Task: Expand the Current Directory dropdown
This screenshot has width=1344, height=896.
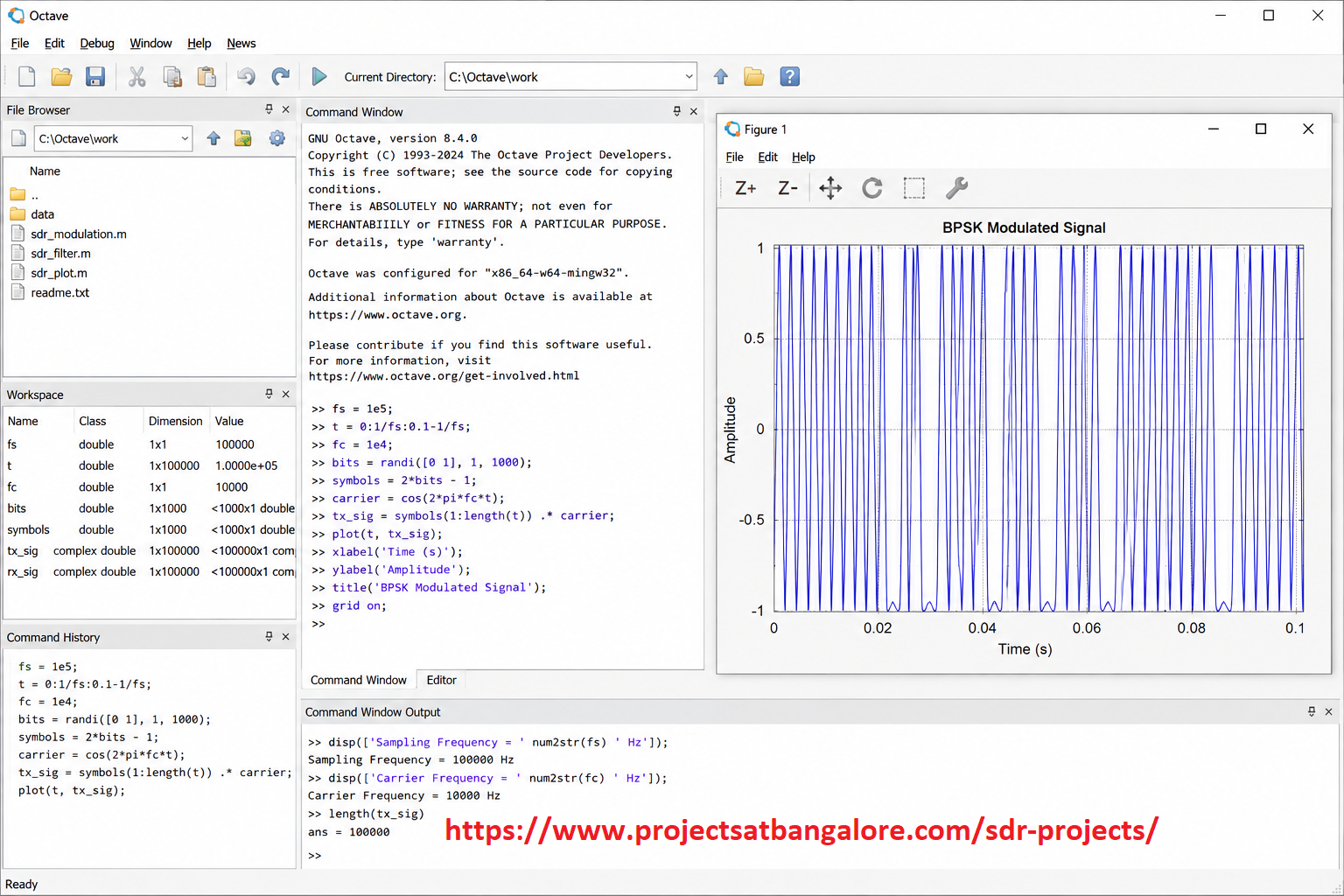Action: coord(689,77)
